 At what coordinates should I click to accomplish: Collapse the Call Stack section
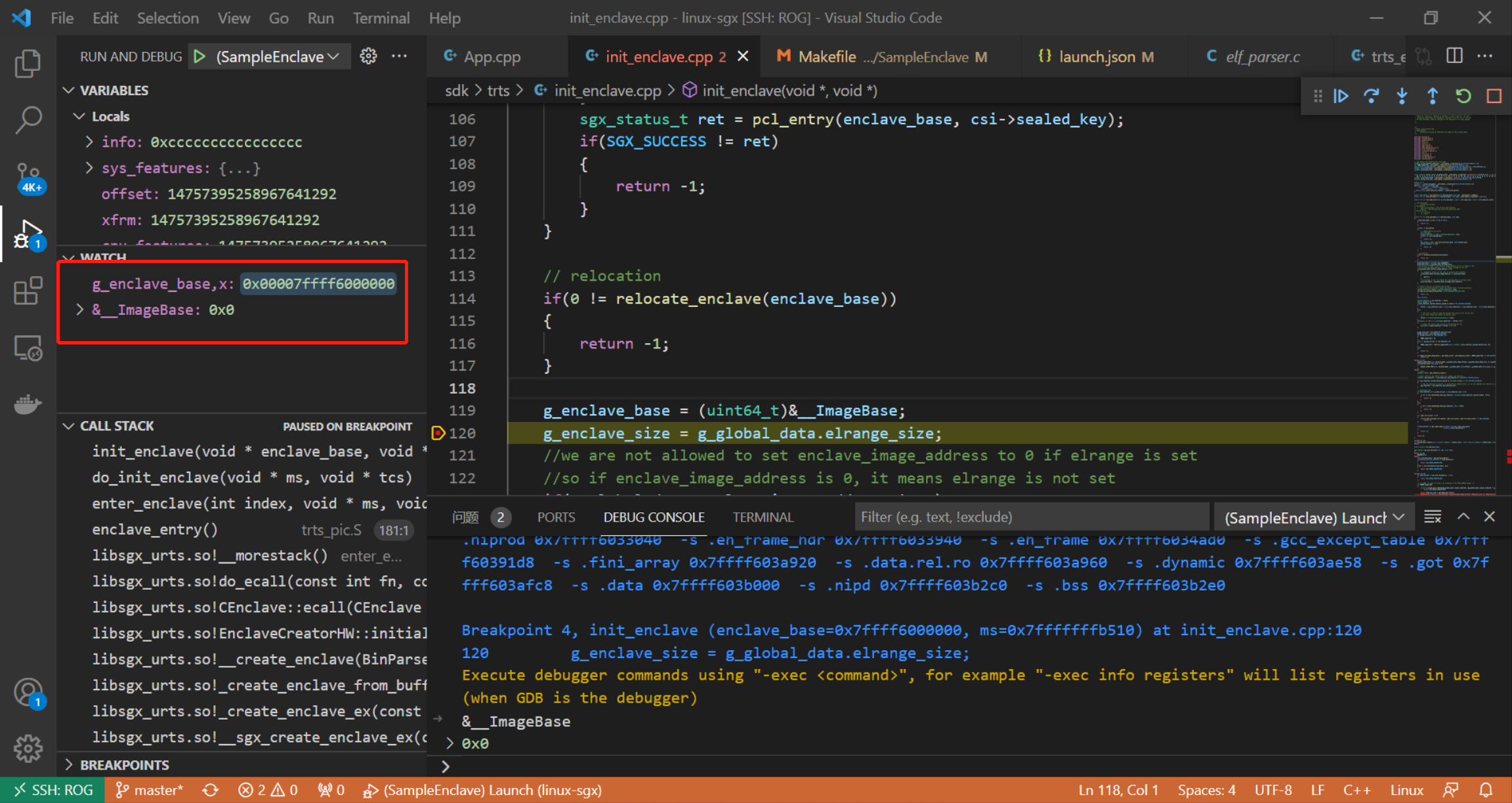[70, 426]
